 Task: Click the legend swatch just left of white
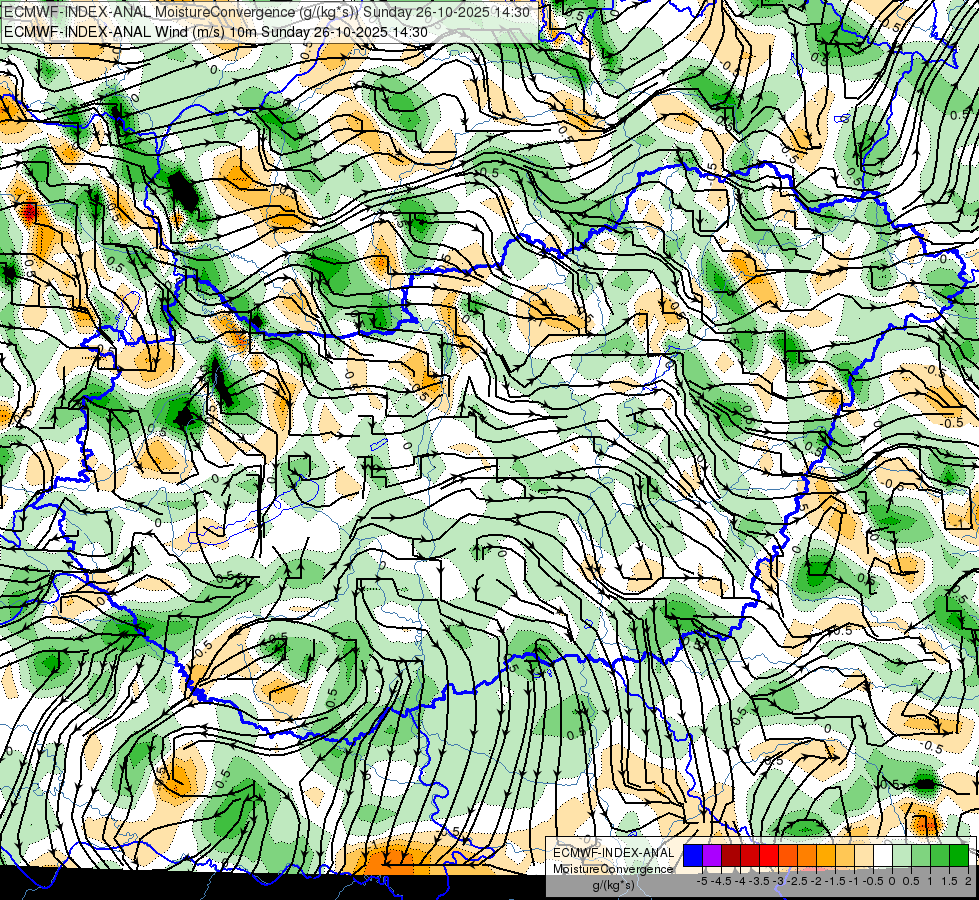[864, 855]
